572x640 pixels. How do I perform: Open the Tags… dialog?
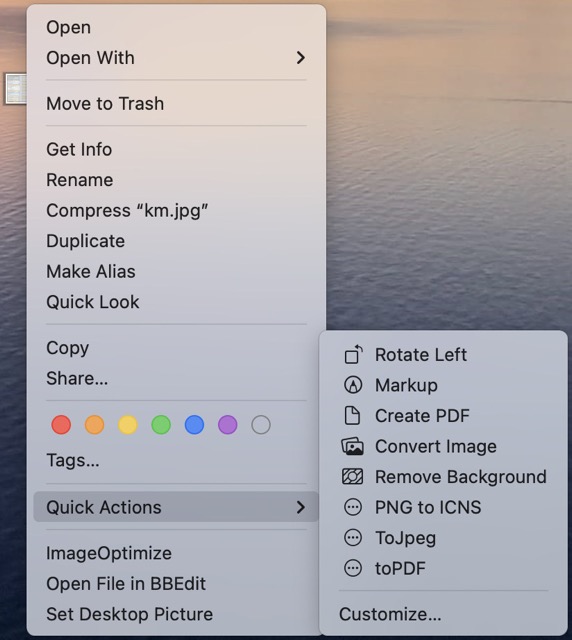[x=73, y=460]
